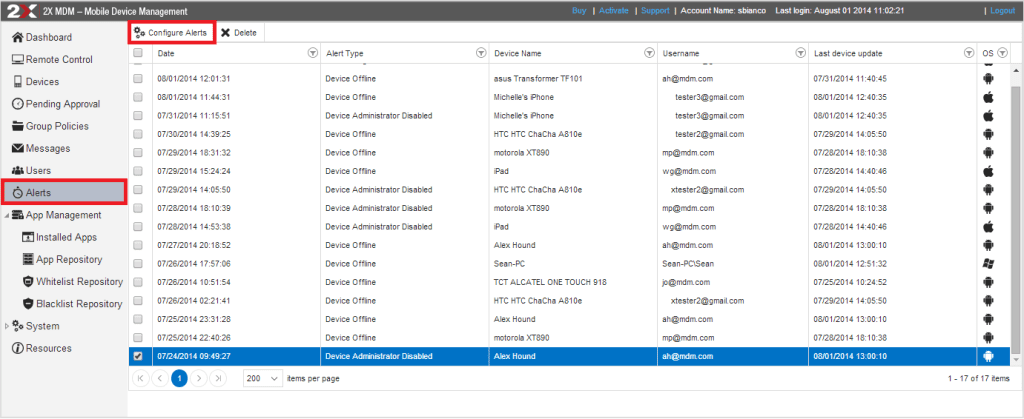The image size is (1024, 419).
Task: Check the 07/27/2014 20:18:52 alert row
Action: [138, 245]
